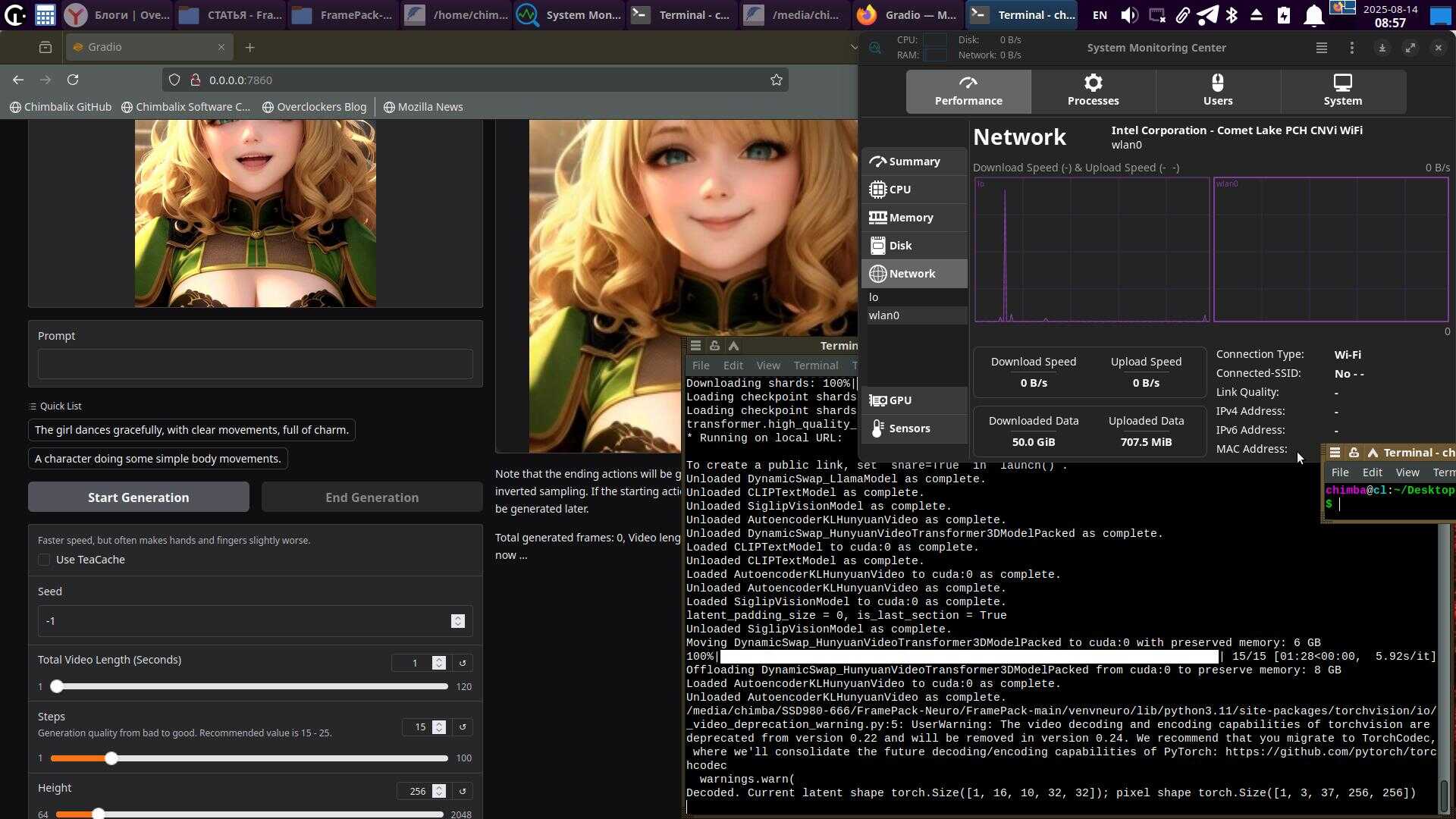Enable the Use TeaCache checkbox
The image size is (1456, 819).
[x=44, y=560]
